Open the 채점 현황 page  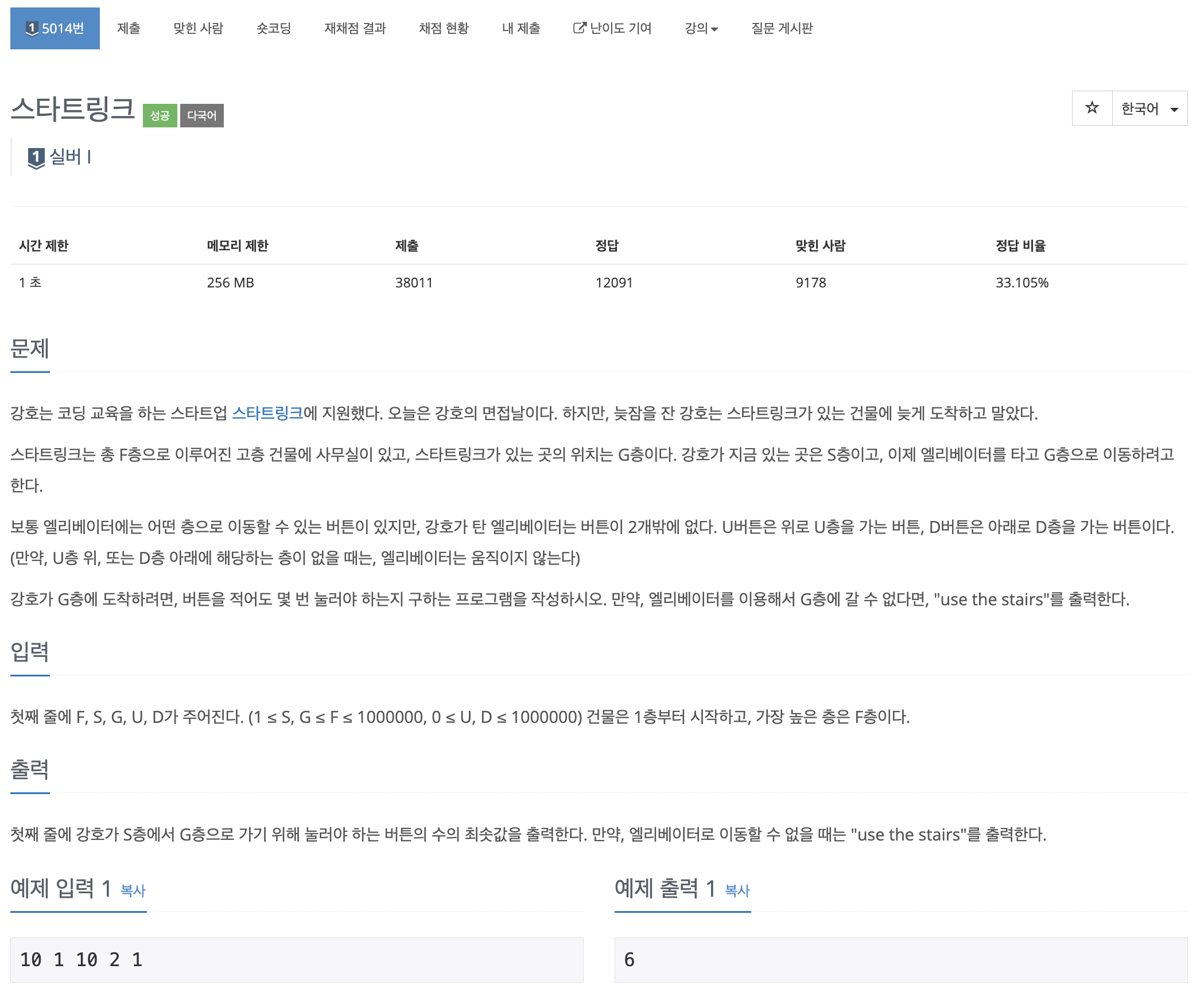tap(444, 28)
